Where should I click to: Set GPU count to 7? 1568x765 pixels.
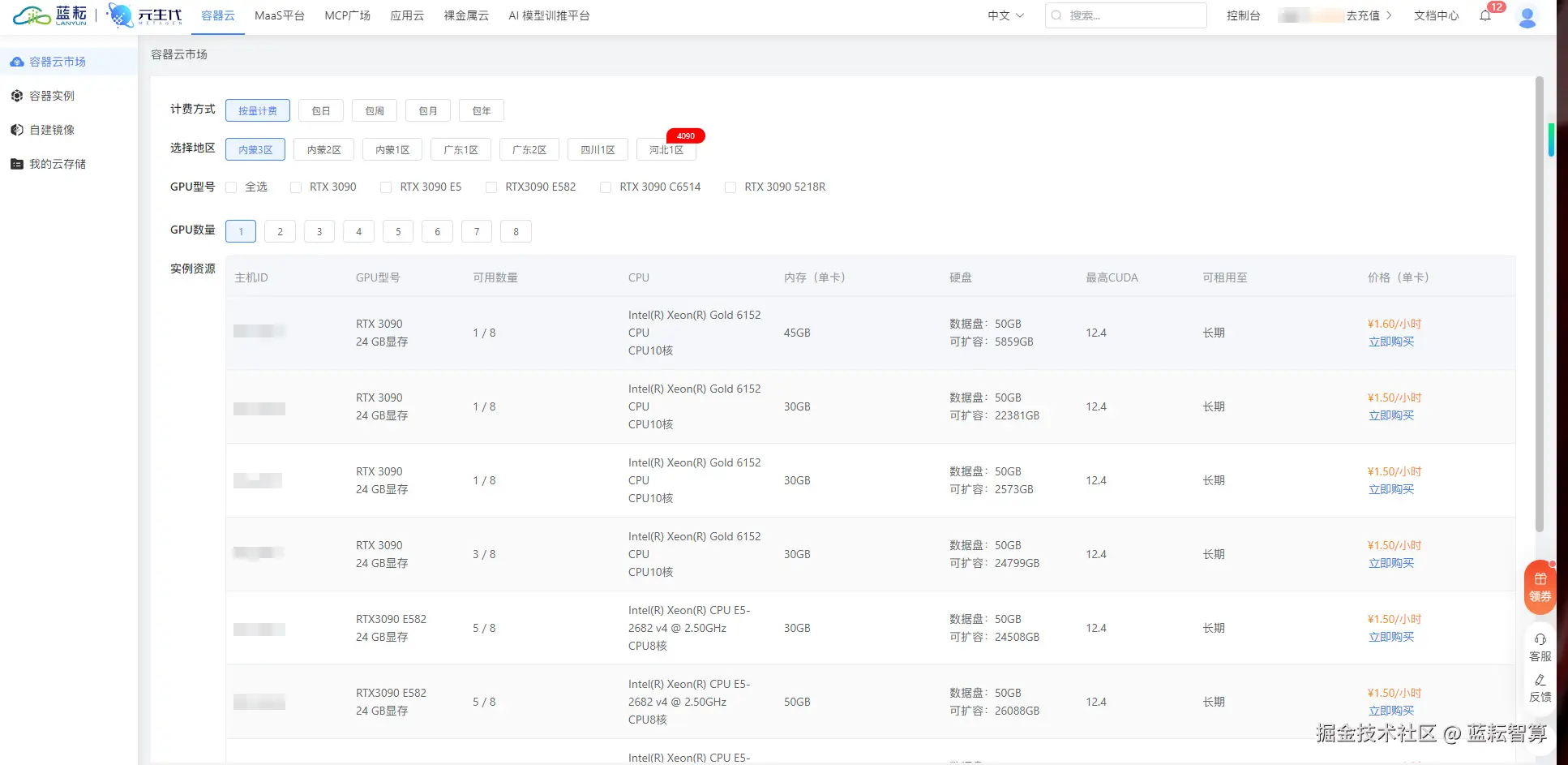point(477,231)
